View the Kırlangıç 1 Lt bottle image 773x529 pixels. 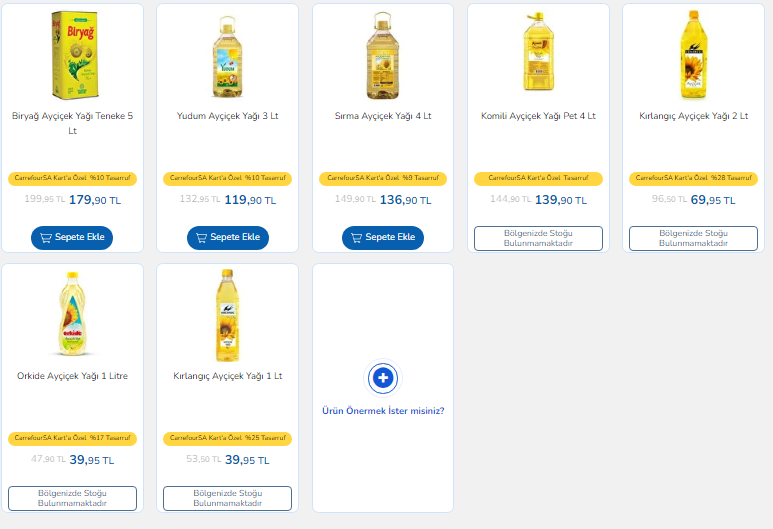coord(227,314)
